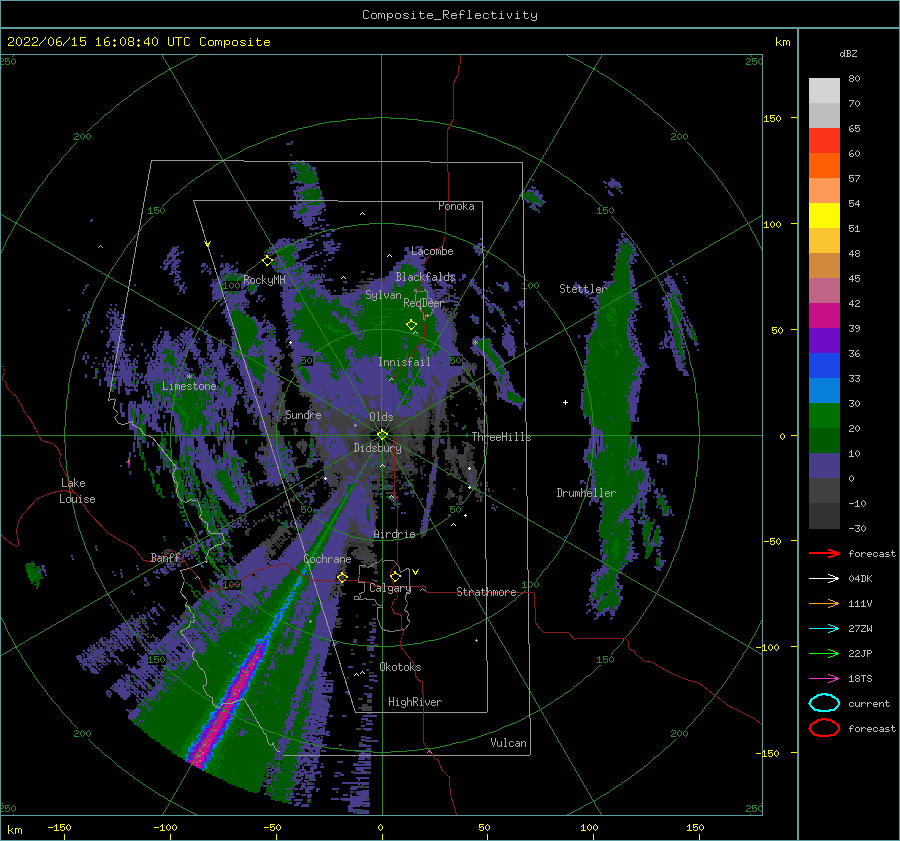Click the cyan 27ZW arrow icon
Viewport: 900px width, 841px height.
tap(824, 629)
